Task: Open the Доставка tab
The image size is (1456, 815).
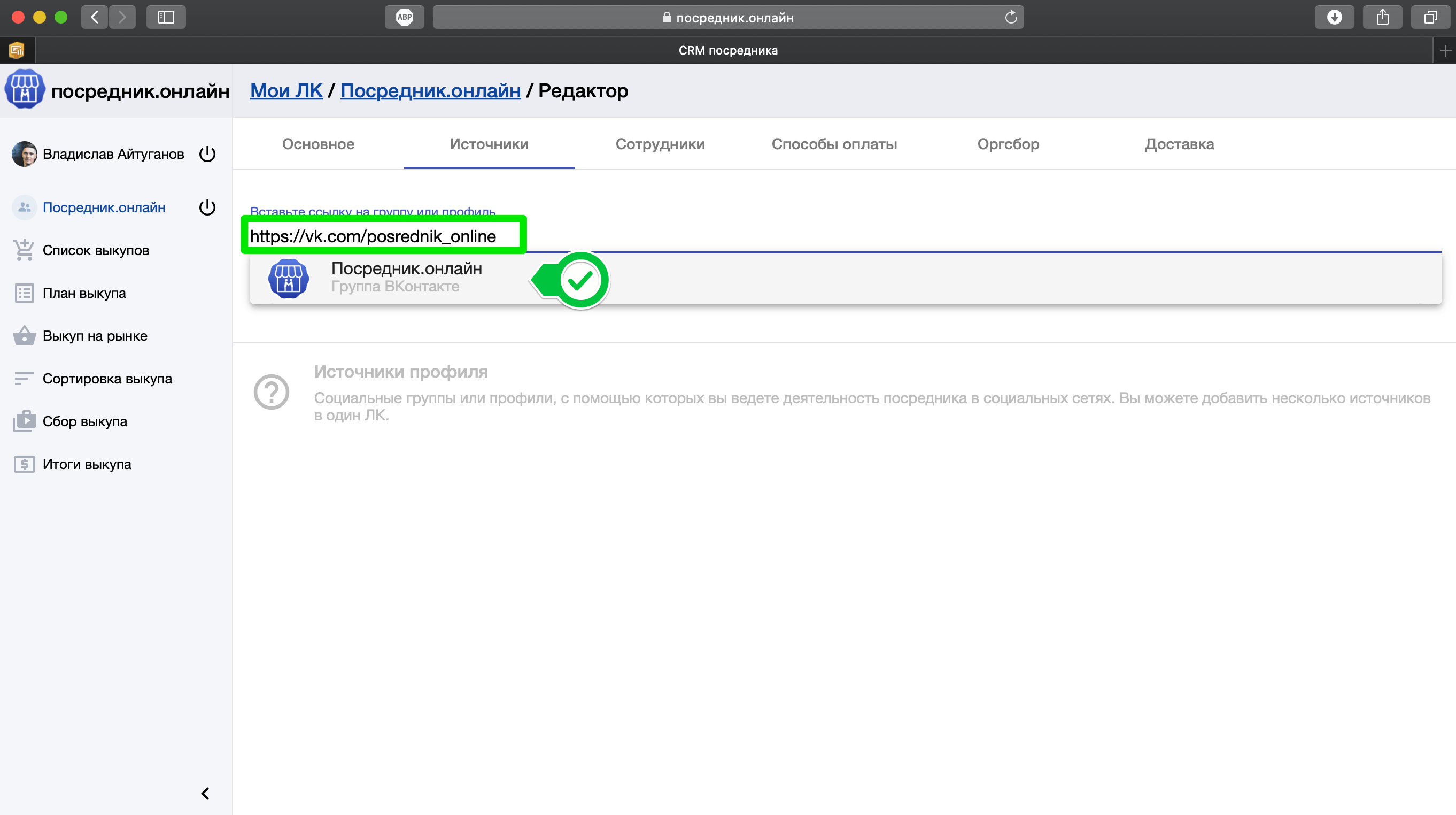Action: (x=1179, y=144)
